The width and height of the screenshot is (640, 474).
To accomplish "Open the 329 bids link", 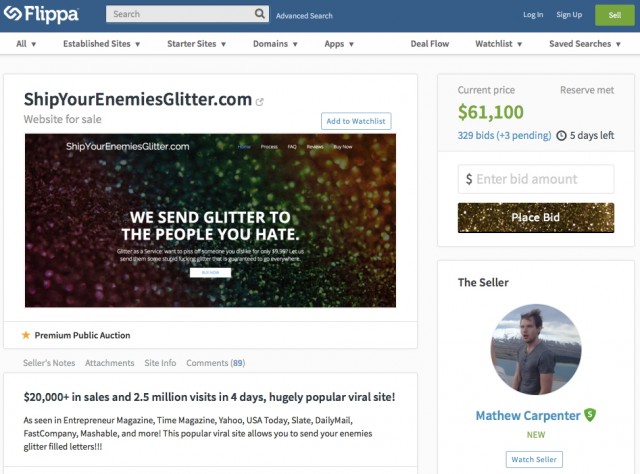I will [504, 136].
